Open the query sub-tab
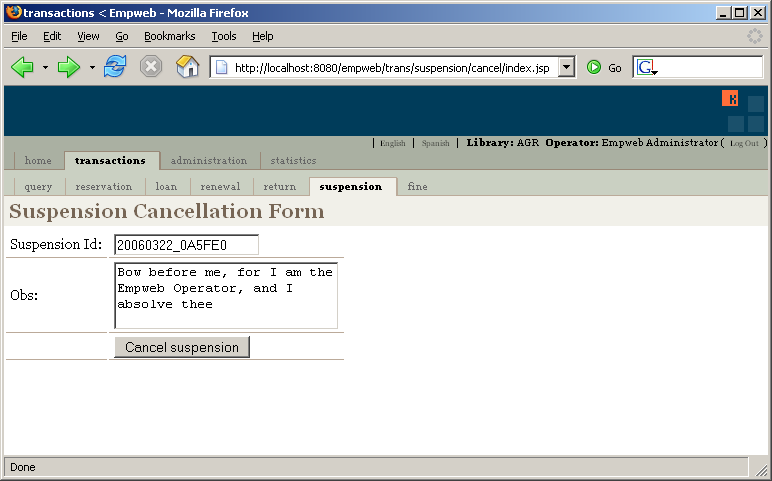This screenshot has height=481, width=772. pyautogui.click(x=38, y=187)
